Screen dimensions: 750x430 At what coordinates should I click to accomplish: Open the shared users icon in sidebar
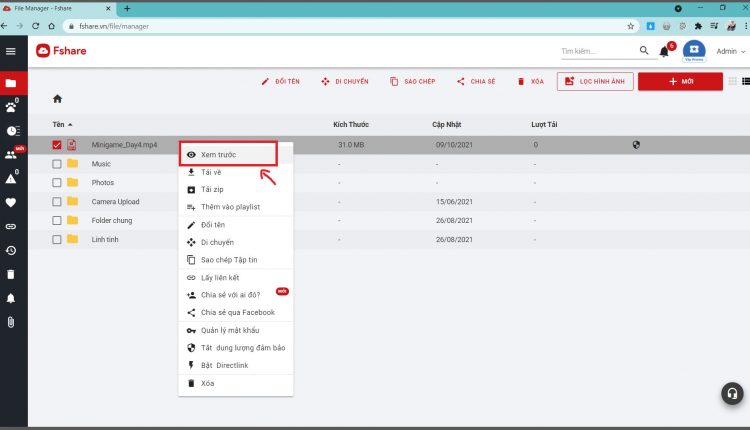point(11,154)
